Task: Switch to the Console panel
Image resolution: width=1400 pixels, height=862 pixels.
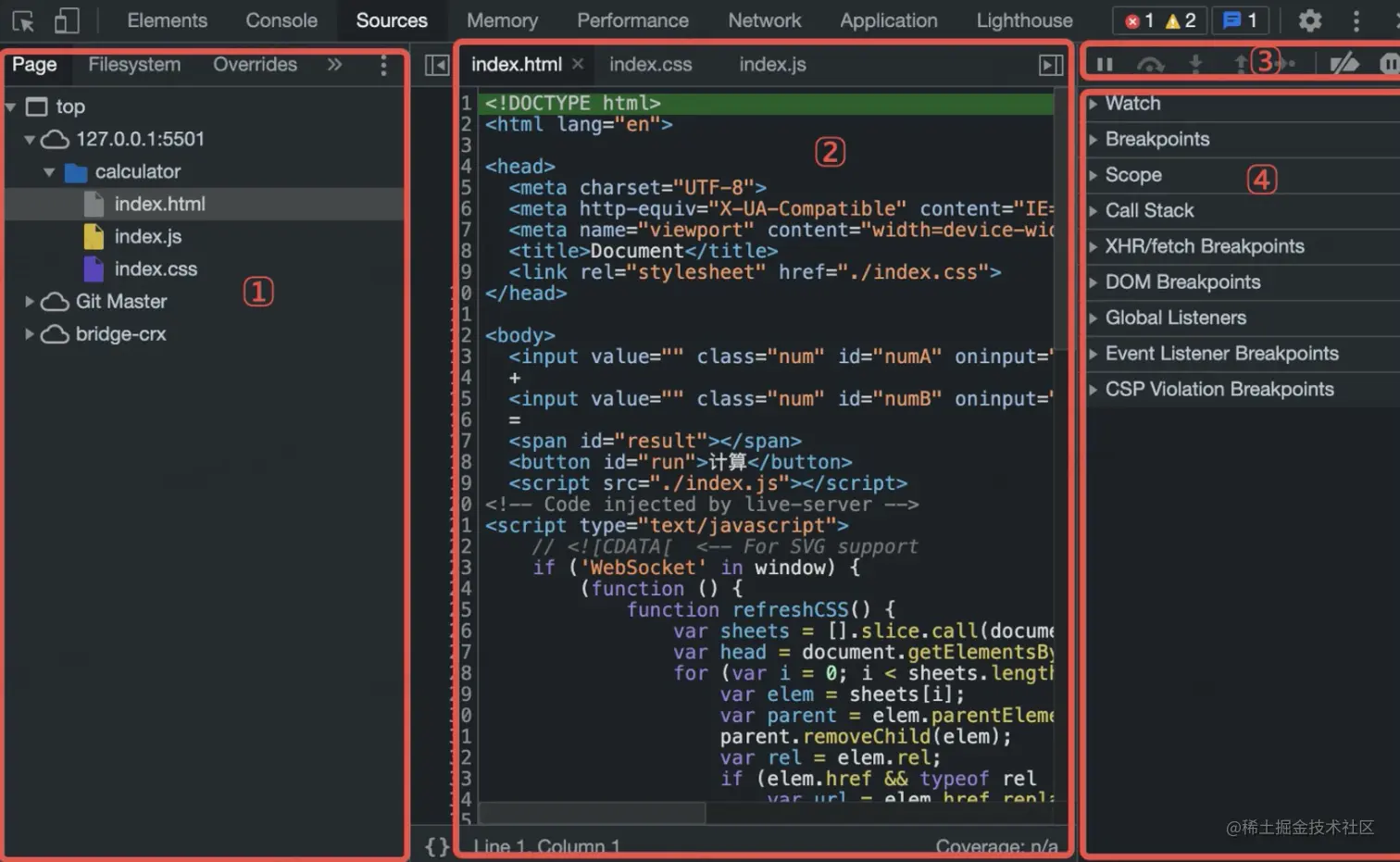Action: [x=281, y=20]
